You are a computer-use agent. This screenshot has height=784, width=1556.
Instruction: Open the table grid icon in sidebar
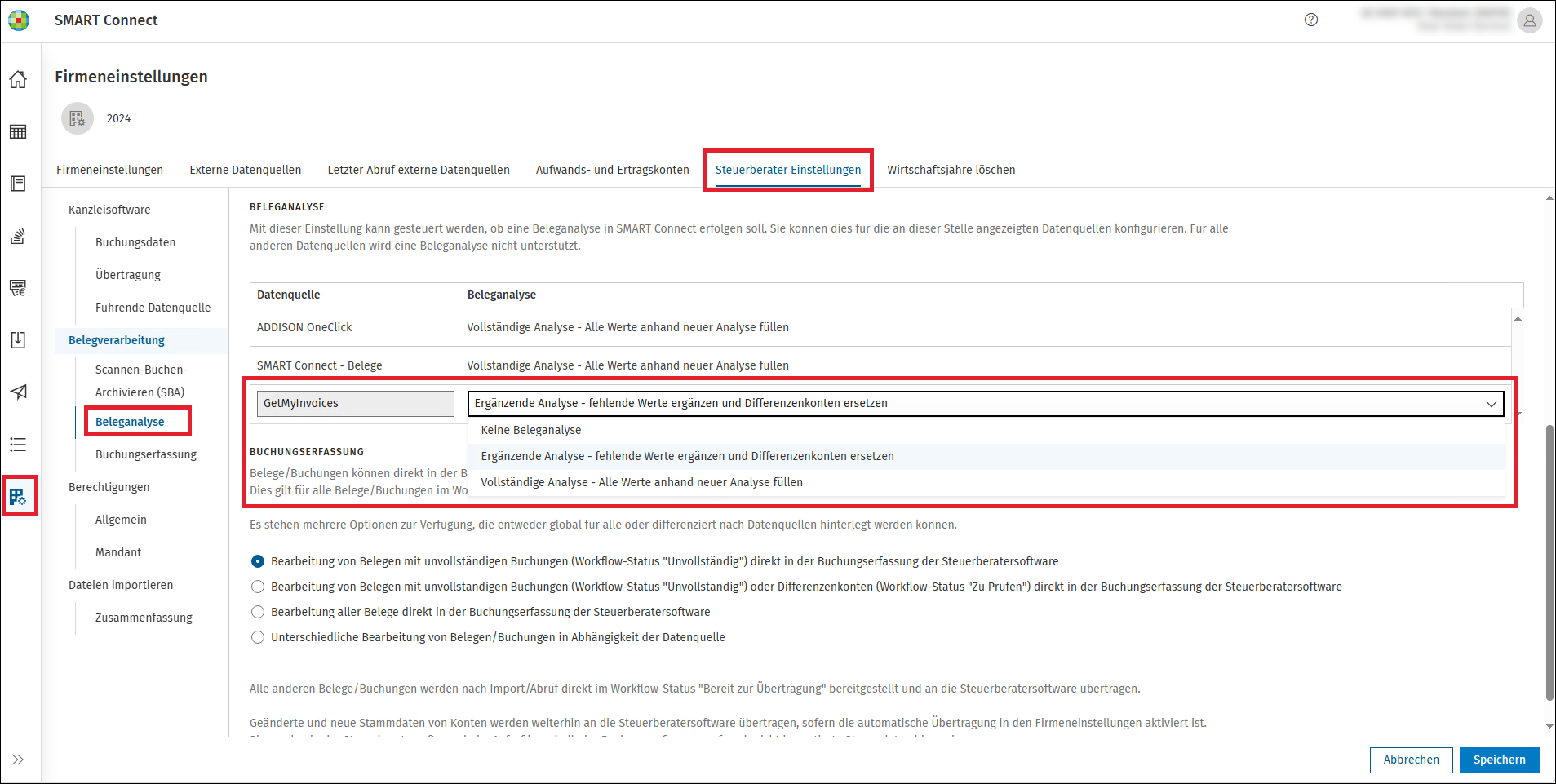tap(18, 131)
